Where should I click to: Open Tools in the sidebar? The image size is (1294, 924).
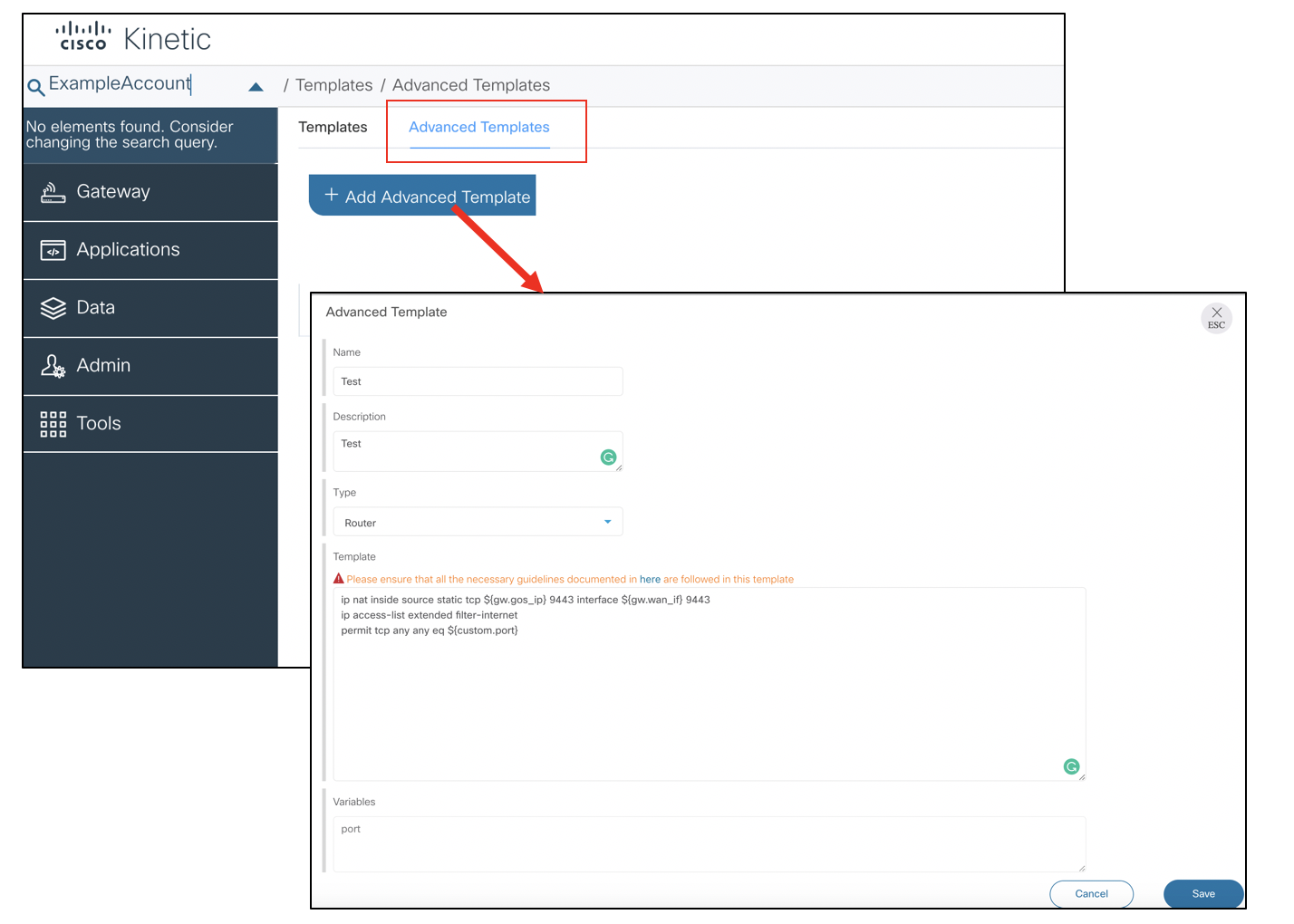(150, 424)
